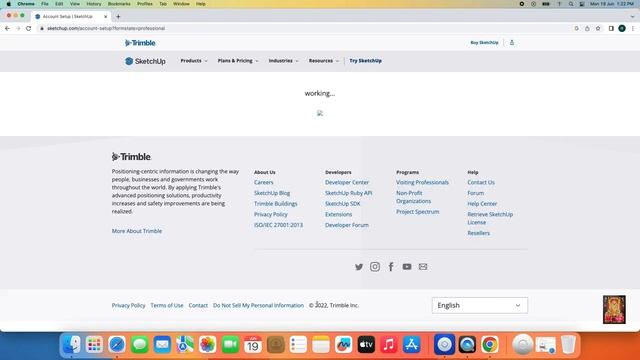Open the Facebook icon in footer
The image size is (640, 360).
pyautogui.click(x=391, y=267)
